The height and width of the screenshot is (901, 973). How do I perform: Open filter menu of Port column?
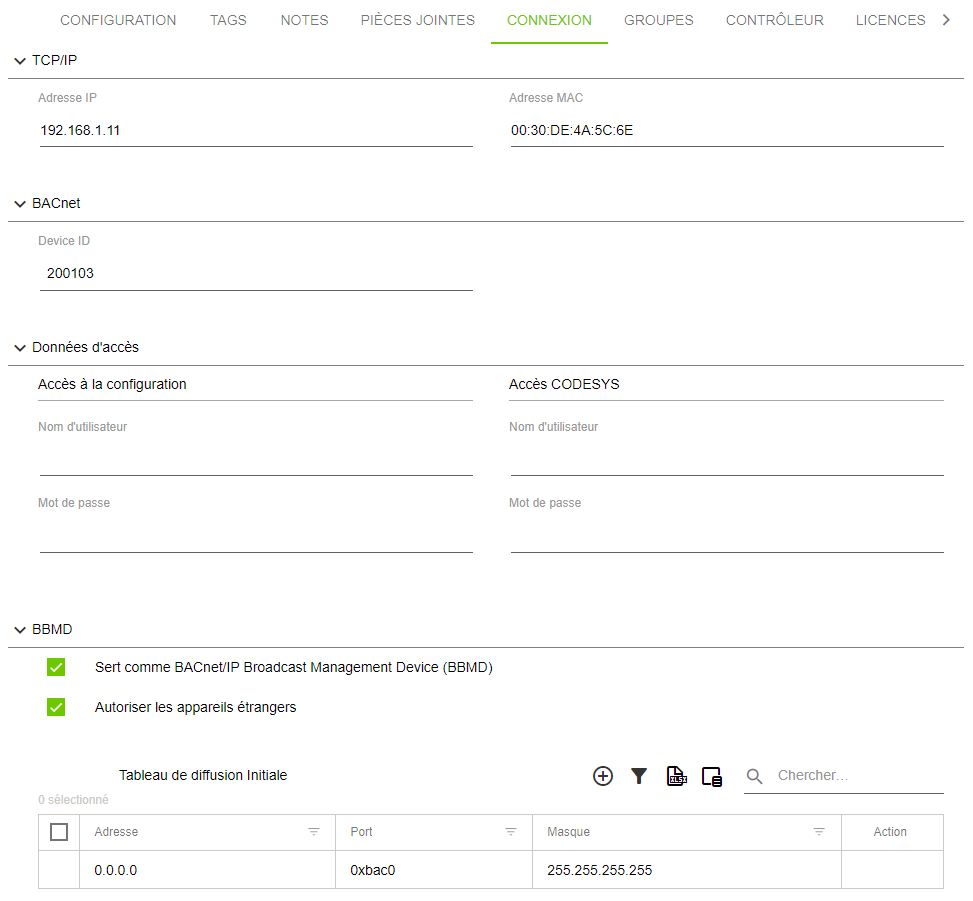pyautogui.click(x=511, y=832)
